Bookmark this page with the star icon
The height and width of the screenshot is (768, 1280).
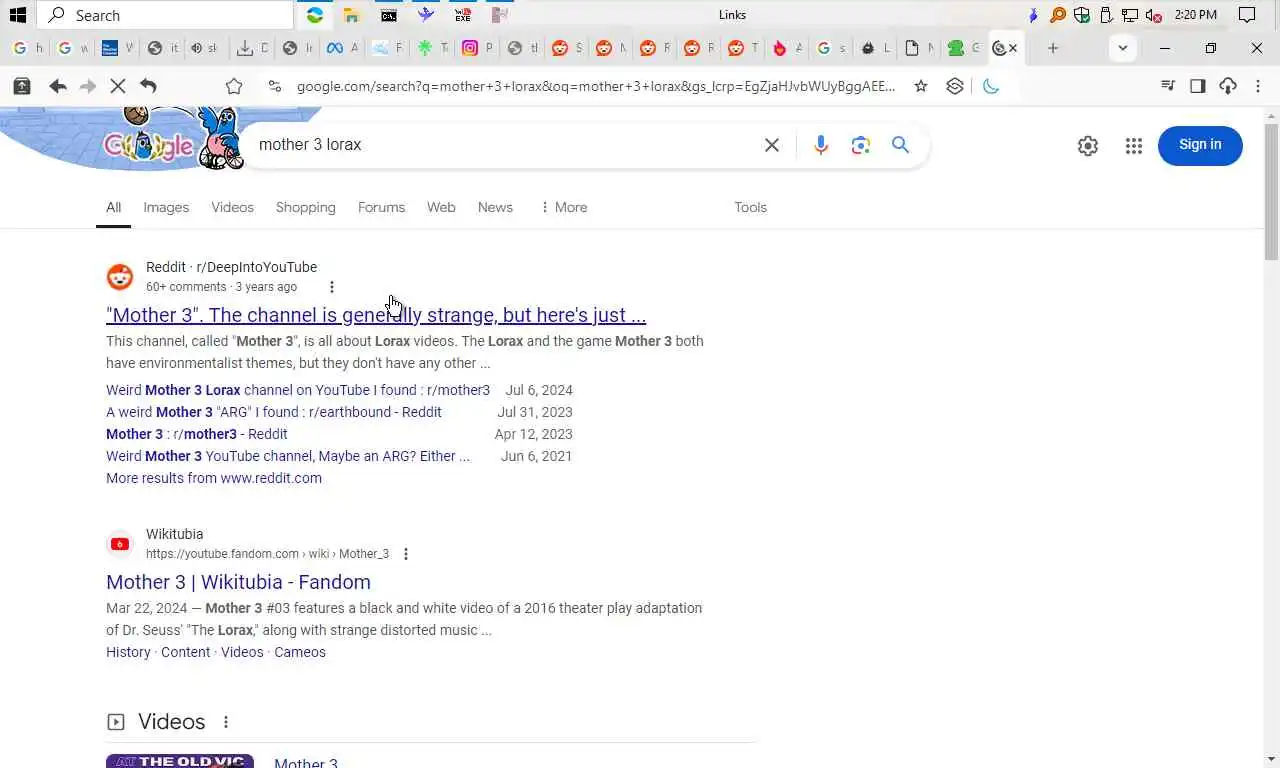pyautogui.click(x=921, y=86)
